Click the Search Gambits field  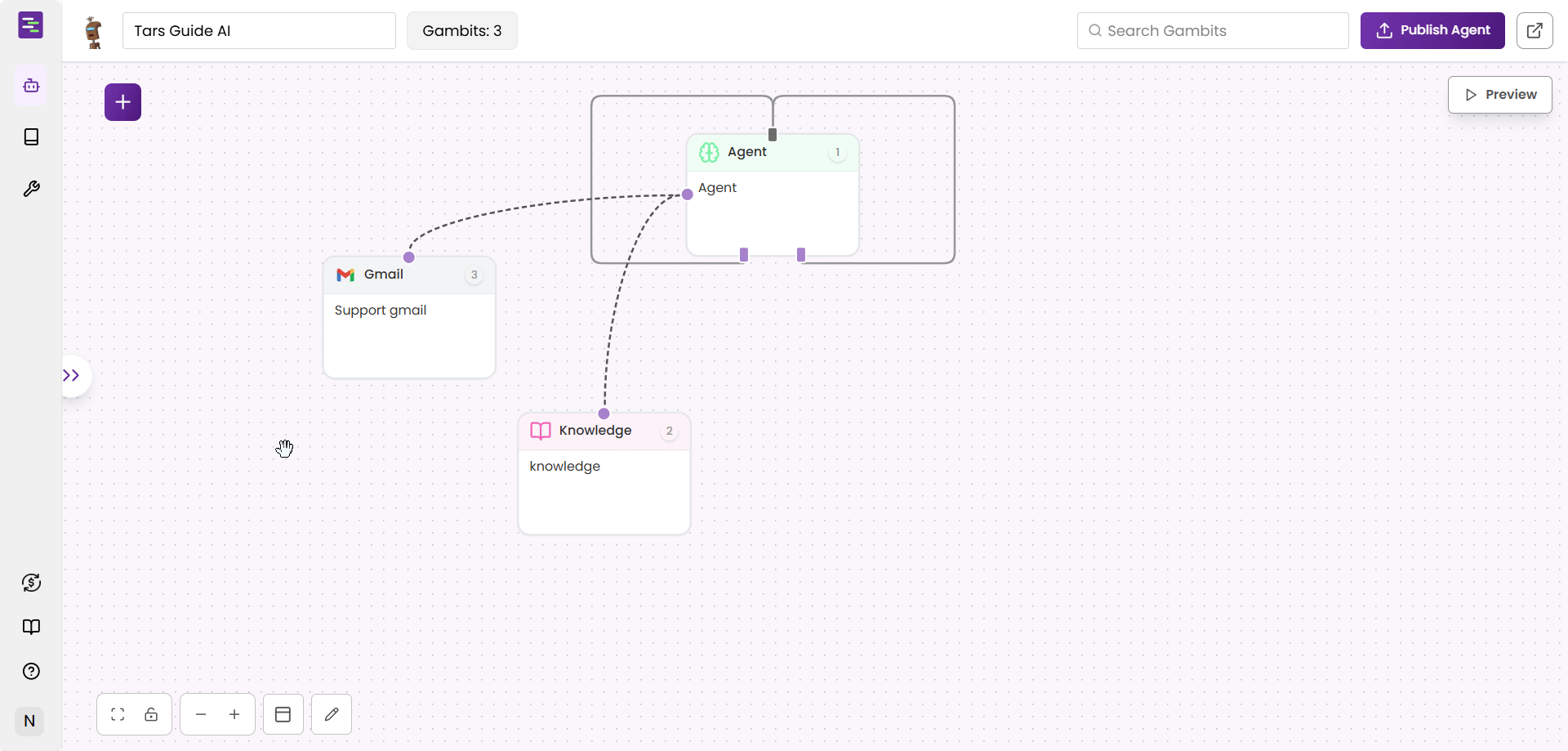click(x=1212, y=30)
